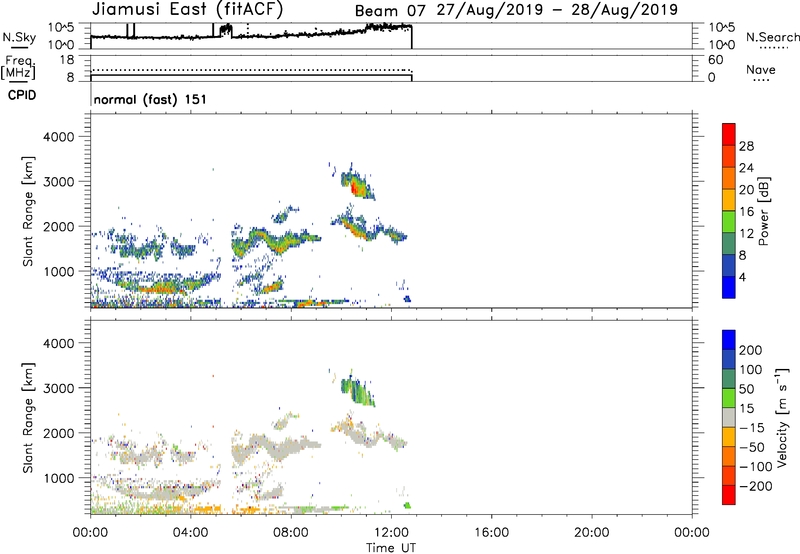Select the 'Freq. [MHz]' axis label
The image size is (800, 554).
pyautogui.click(x=19, y=67)
